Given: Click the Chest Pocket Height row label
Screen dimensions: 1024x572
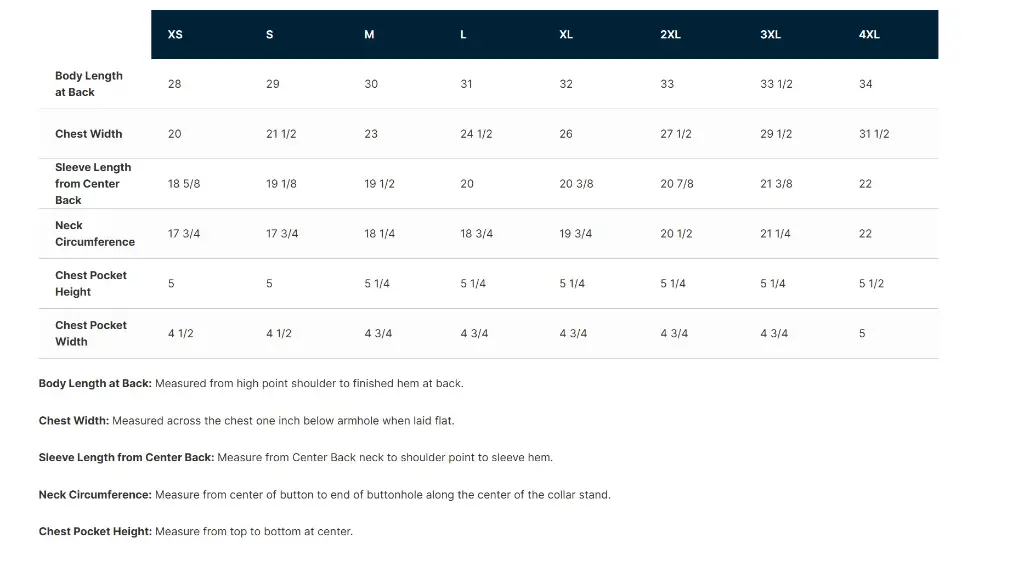Looking at the screenshot, I should click(91, 284).
